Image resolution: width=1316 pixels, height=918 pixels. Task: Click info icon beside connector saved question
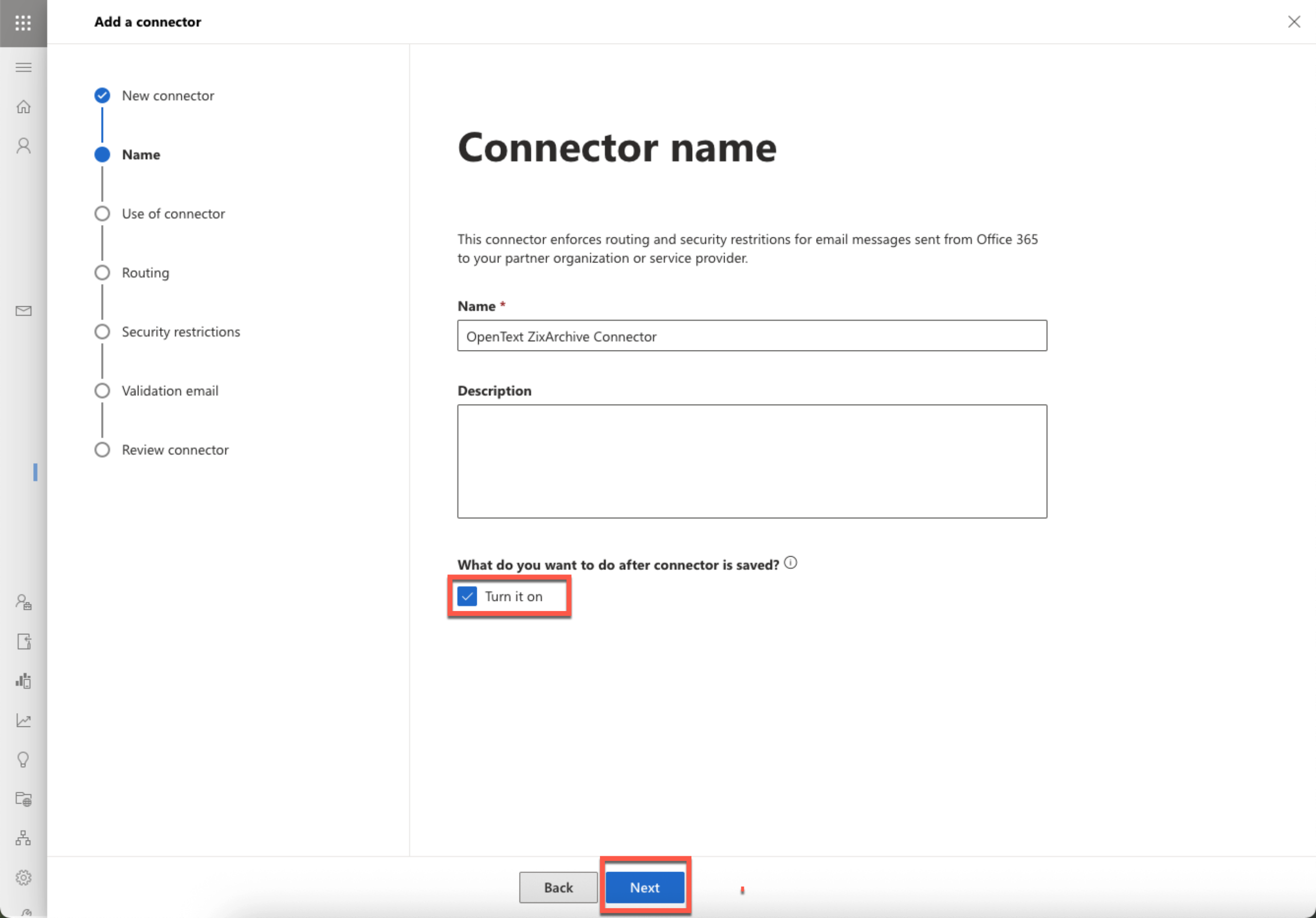click(790, 563)
